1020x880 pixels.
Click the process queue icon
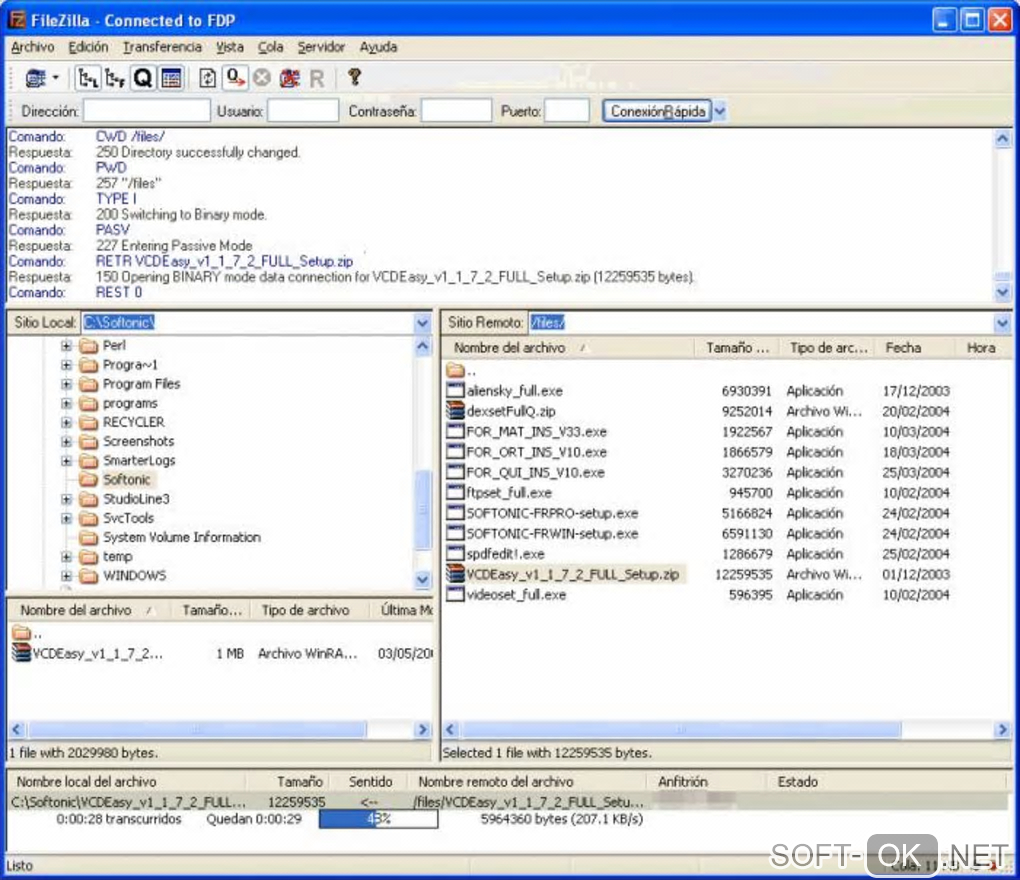click(x=235, y=79)
